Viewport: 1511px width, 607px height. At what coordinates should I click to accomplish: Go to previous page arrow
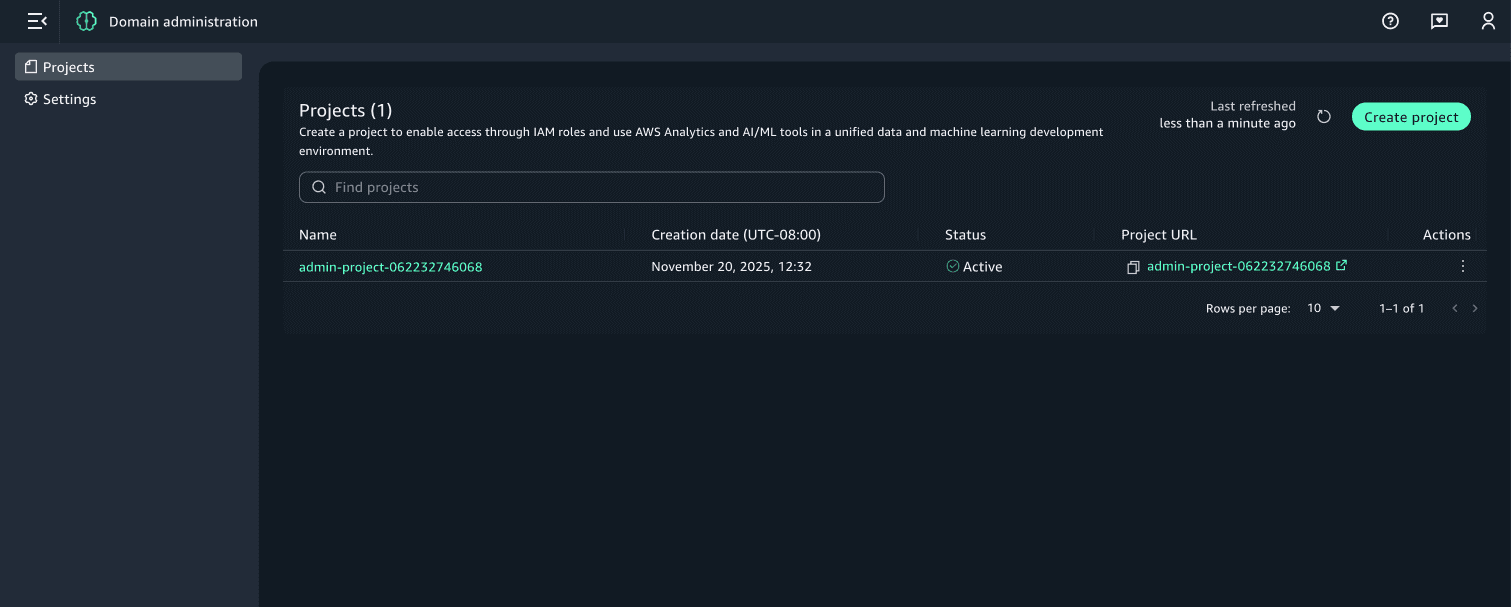point(1455,308)
